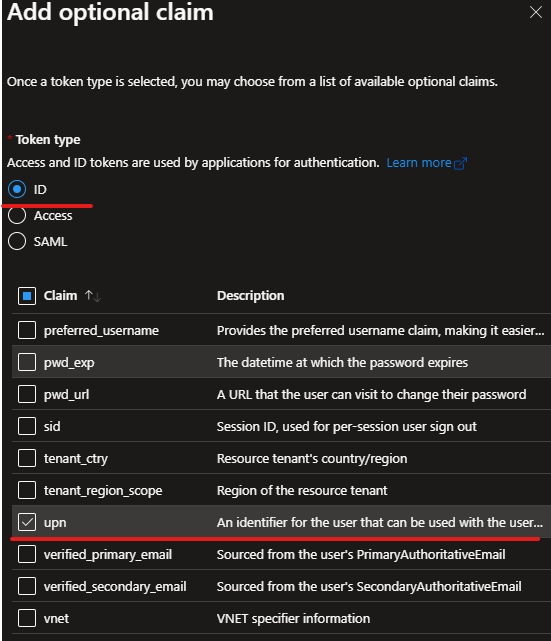Tick the pwd_url claim checkbox

click(x=27, y=394)
